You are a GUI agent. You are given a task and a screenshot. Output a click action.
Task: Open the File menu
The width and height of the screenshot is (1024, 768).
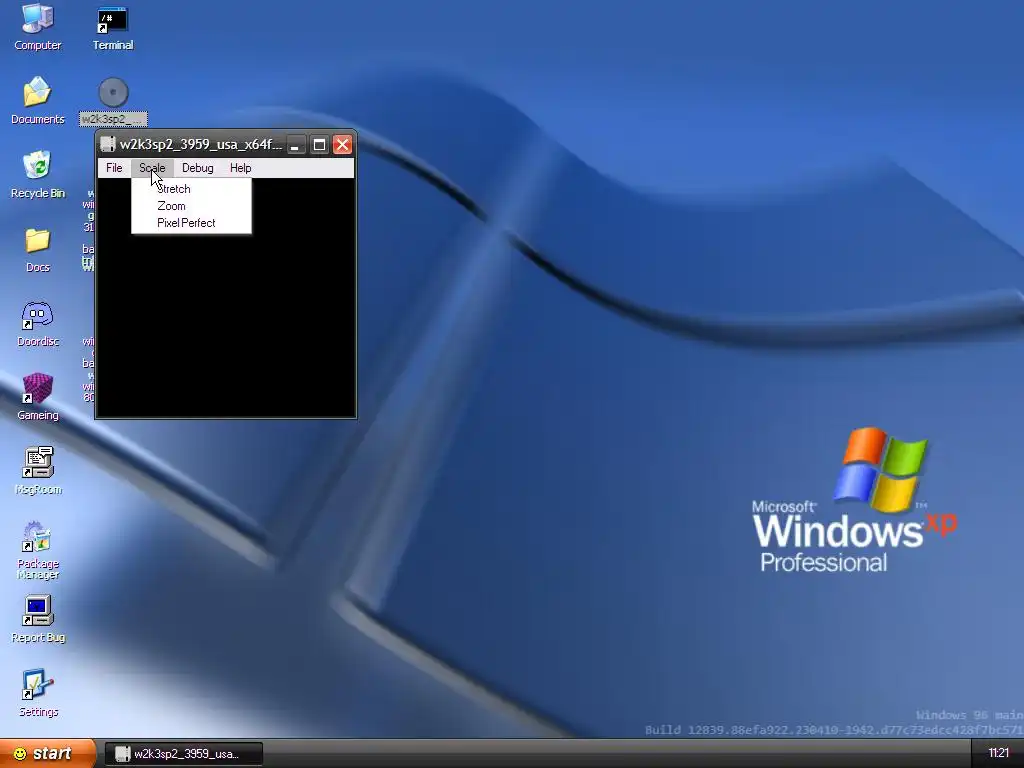(114, 168)
